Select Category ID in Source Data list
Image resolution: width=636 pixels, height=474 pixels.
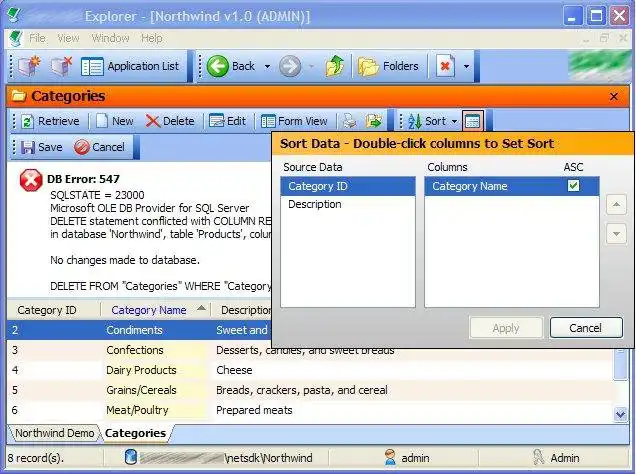pos(348,187)
